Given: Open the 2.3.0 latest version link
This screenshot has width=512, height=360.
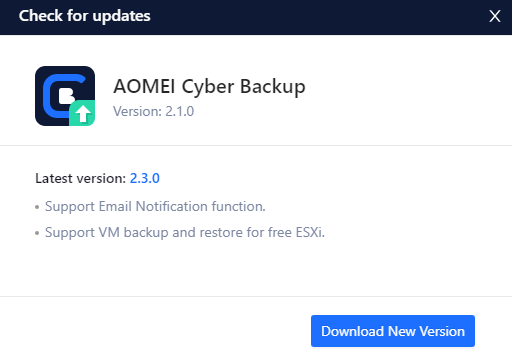Looking at the screenshot, I should (145, 178).
